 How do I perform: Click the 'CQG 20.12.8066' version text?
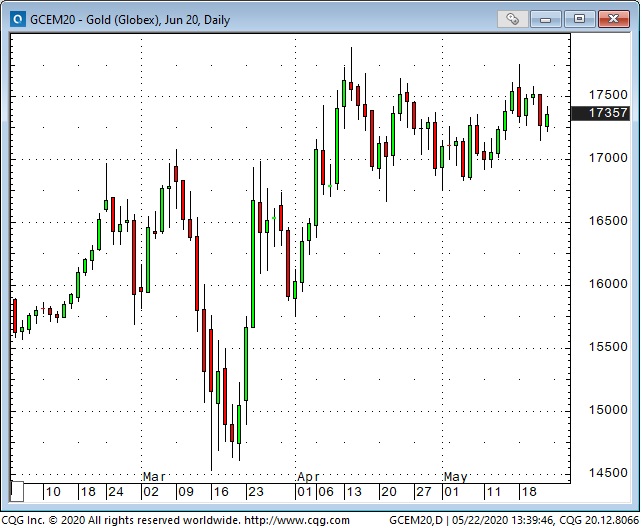tap(599, 521)
